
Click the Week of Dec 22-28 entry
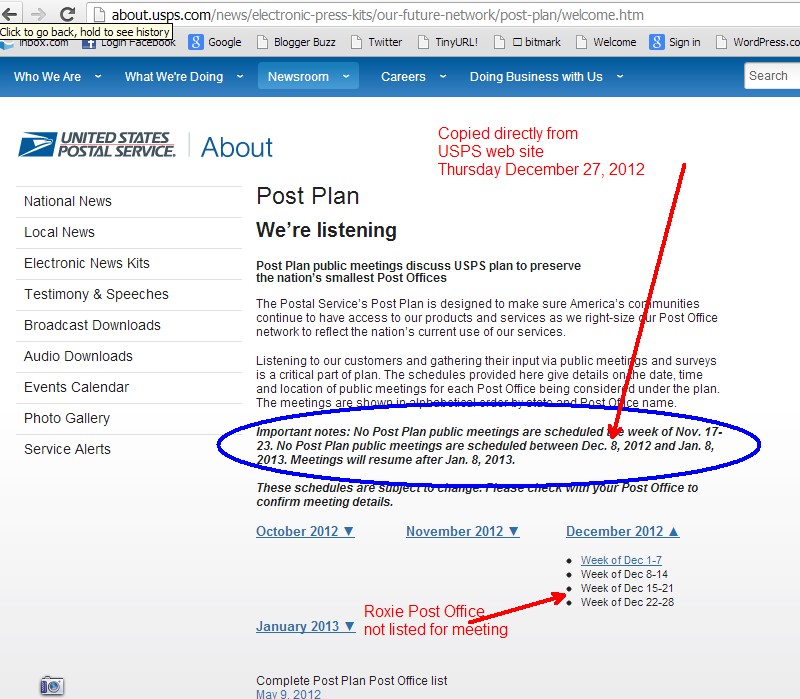pos(627,602)
